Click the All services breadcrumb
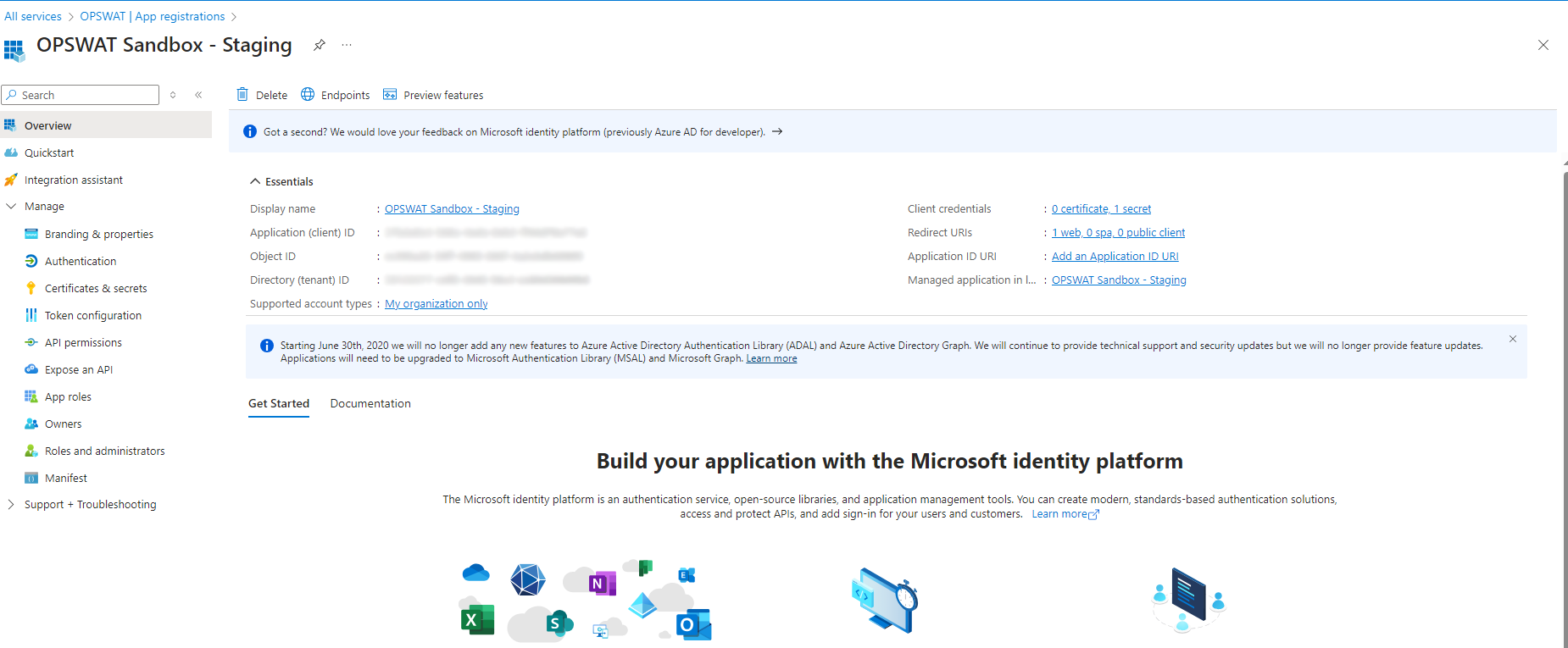This screenshot has height=648, width=1568. (x=33, y=16)
